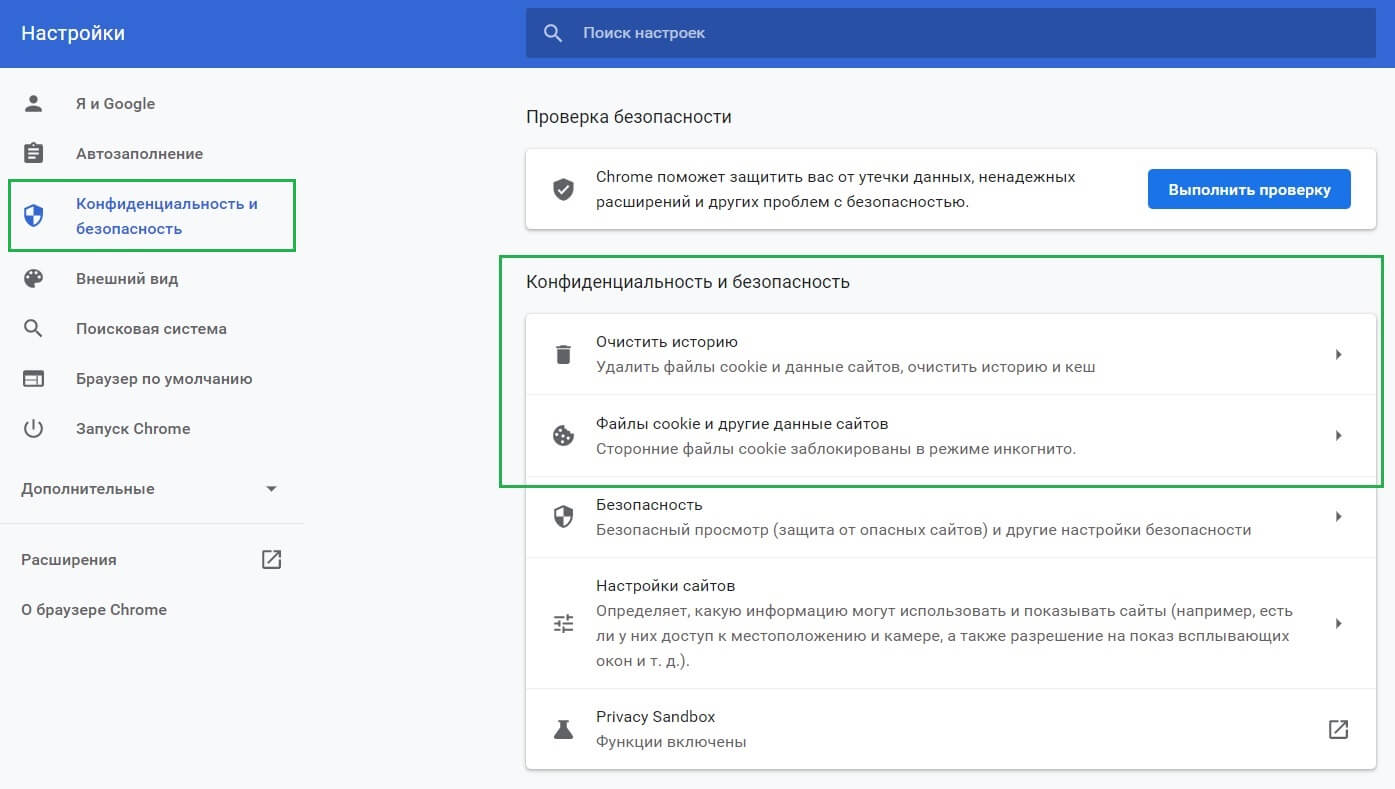Click the Настройки сайтов title
Screen dimensions: 1395x789
pyautogui.click(x=666, y=586)
